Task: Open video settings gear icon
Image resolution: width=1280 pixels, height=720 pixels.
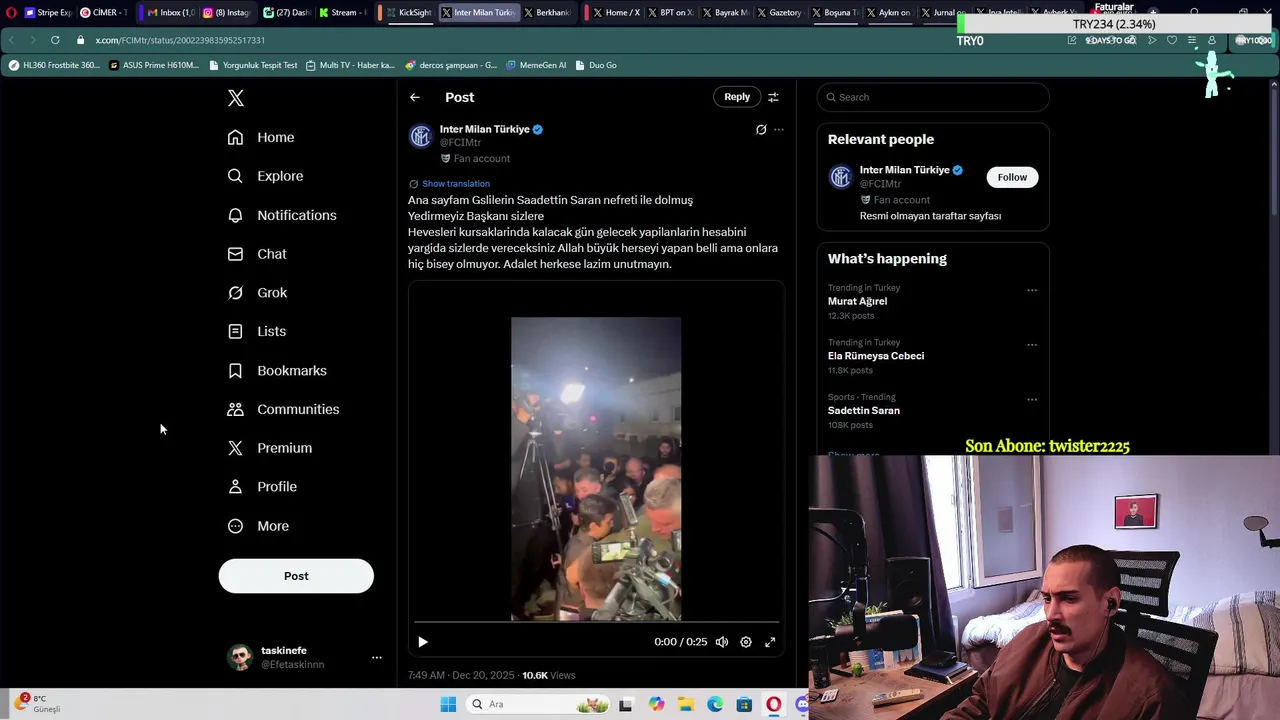Action: pos(746,642)
